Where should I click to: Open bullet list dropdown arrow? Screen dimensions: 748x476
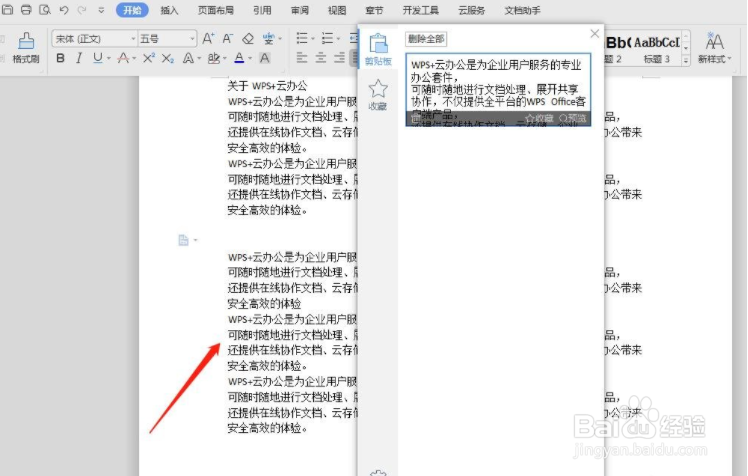(x=313, y=39)
